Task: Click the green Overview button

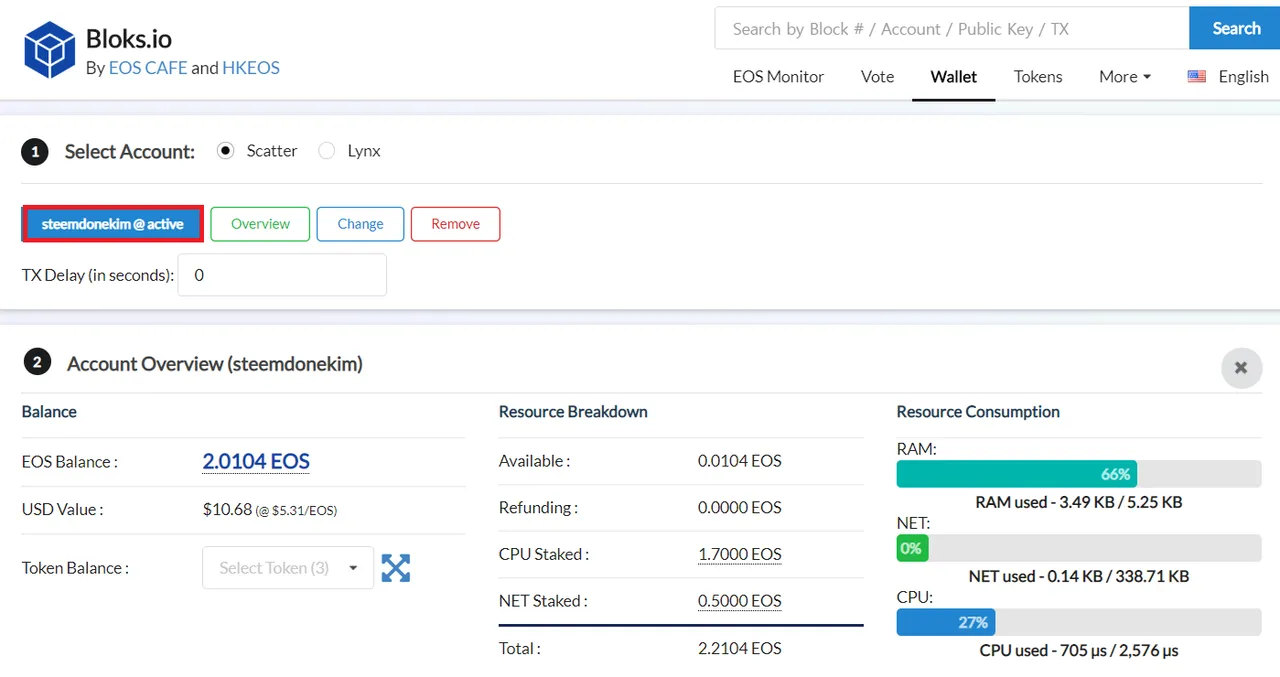Action: pyautogui.click(x=260, y=224)
